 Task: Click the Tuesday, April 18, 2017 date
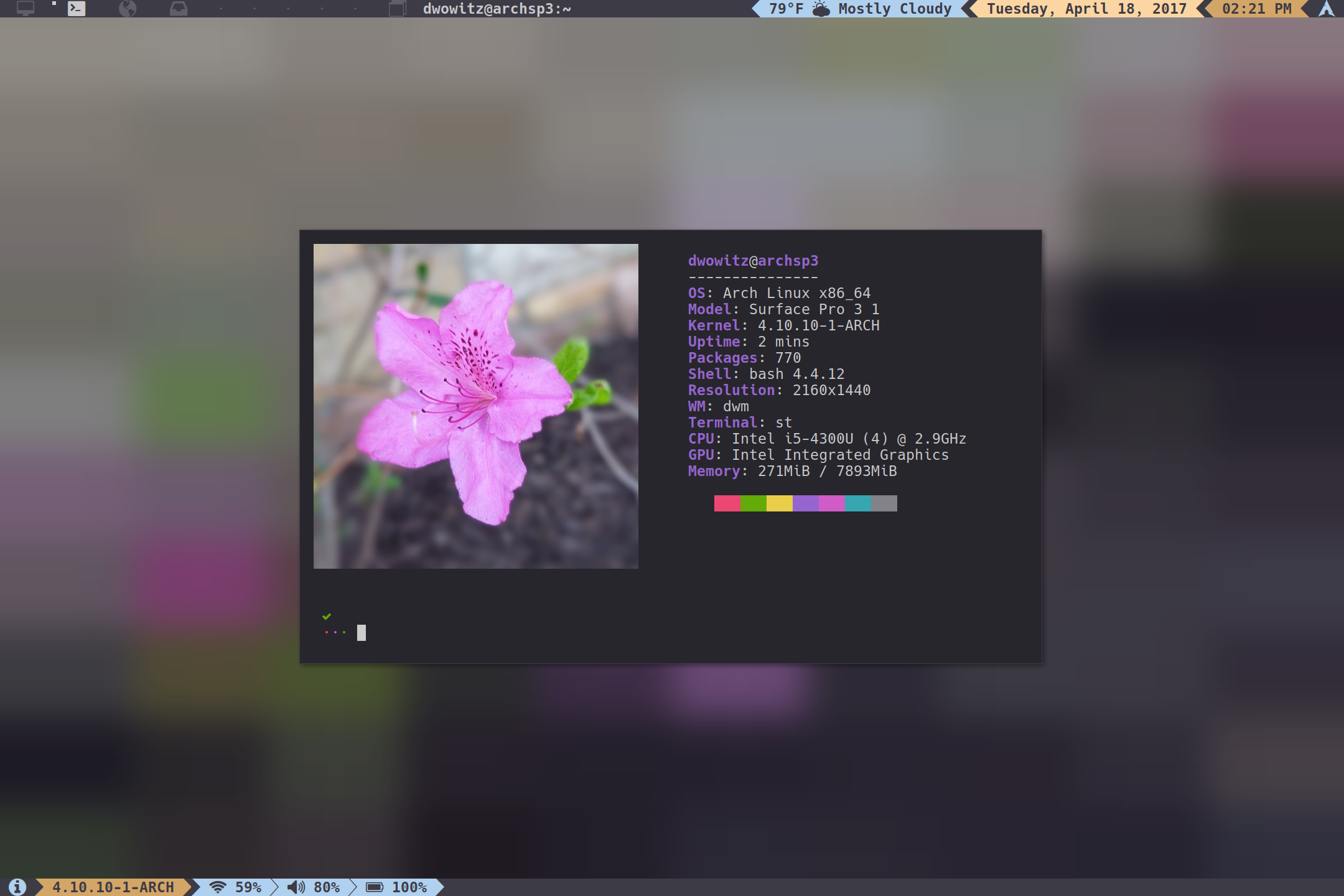[1086, 9]
